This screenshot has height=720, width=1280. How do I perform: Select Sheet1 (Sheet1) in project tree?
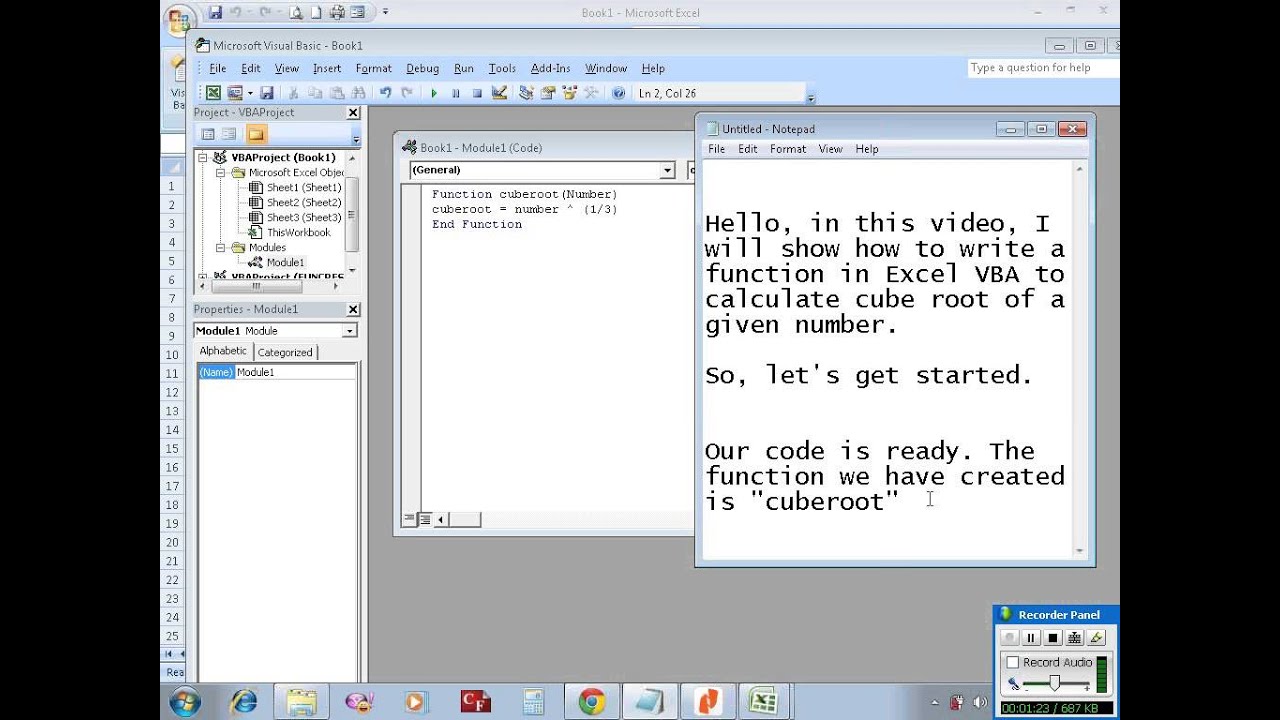(x=303, y=188)
